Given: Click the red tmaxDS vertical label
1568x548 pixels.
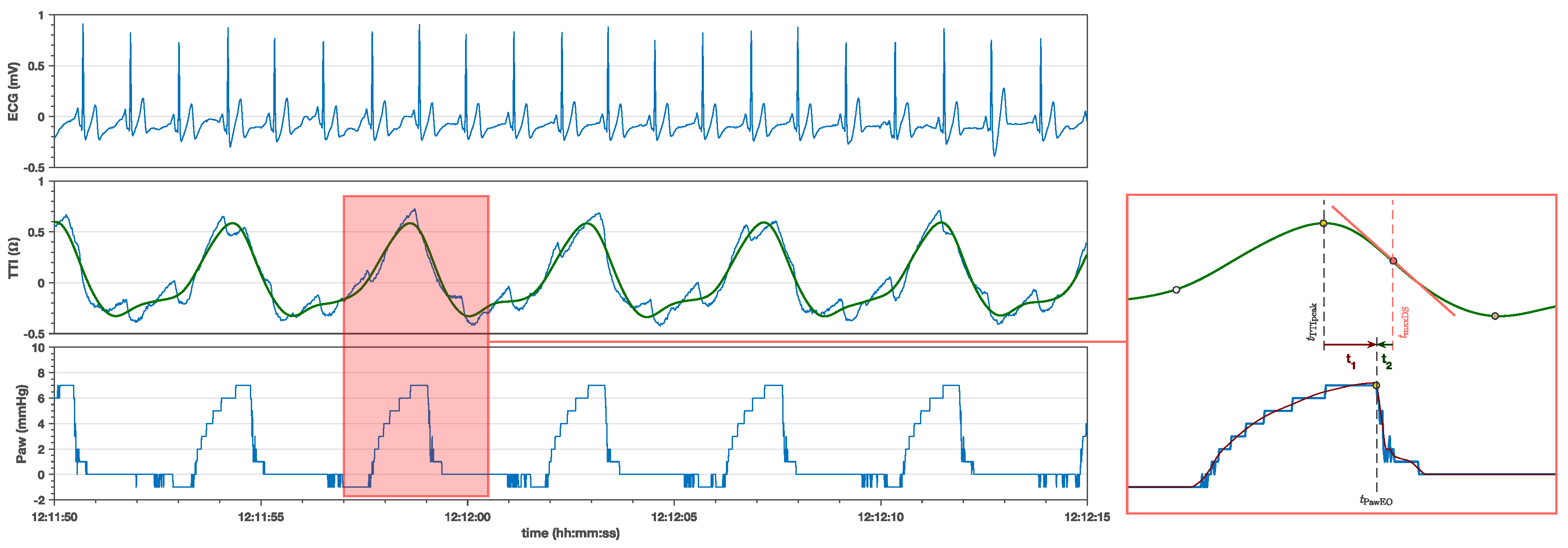Looking at the screenshot, I should coord(1403,322).
